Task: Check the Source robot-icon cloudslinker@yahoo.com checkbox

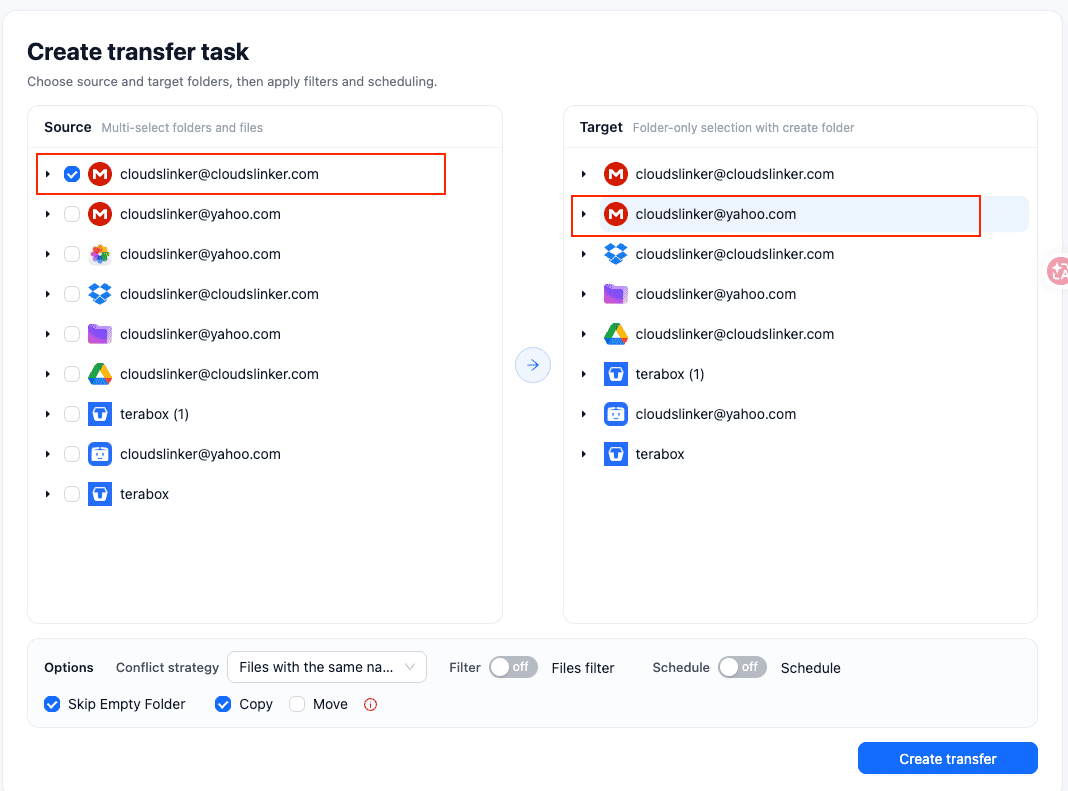Action: (x=72, y=454)
